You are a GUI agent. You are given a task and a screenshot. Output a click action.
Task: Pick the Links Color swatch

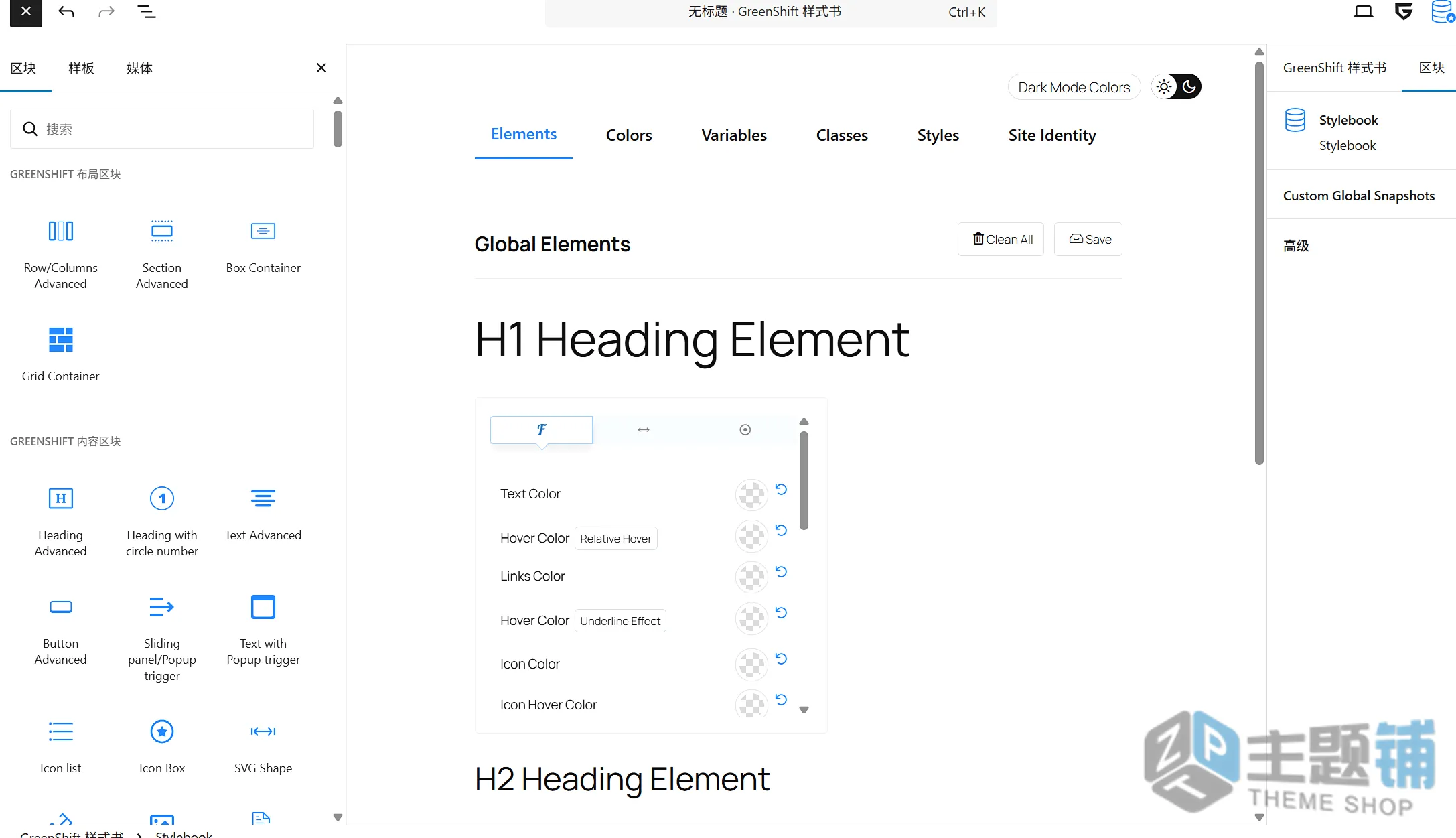click(x=751, y=577)
